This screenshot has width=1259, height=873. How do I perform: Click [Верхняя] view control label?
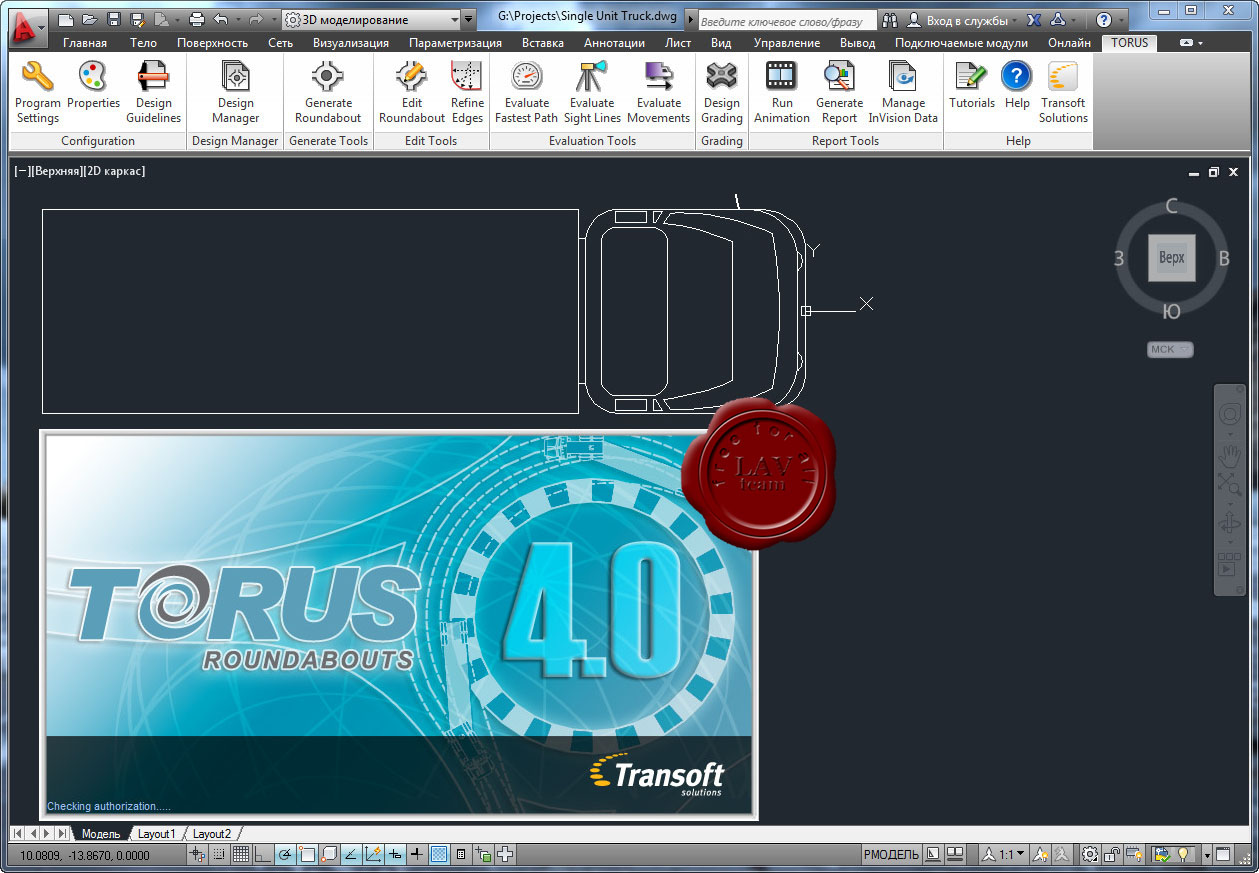pyautogui.click(x=56, y=171)
